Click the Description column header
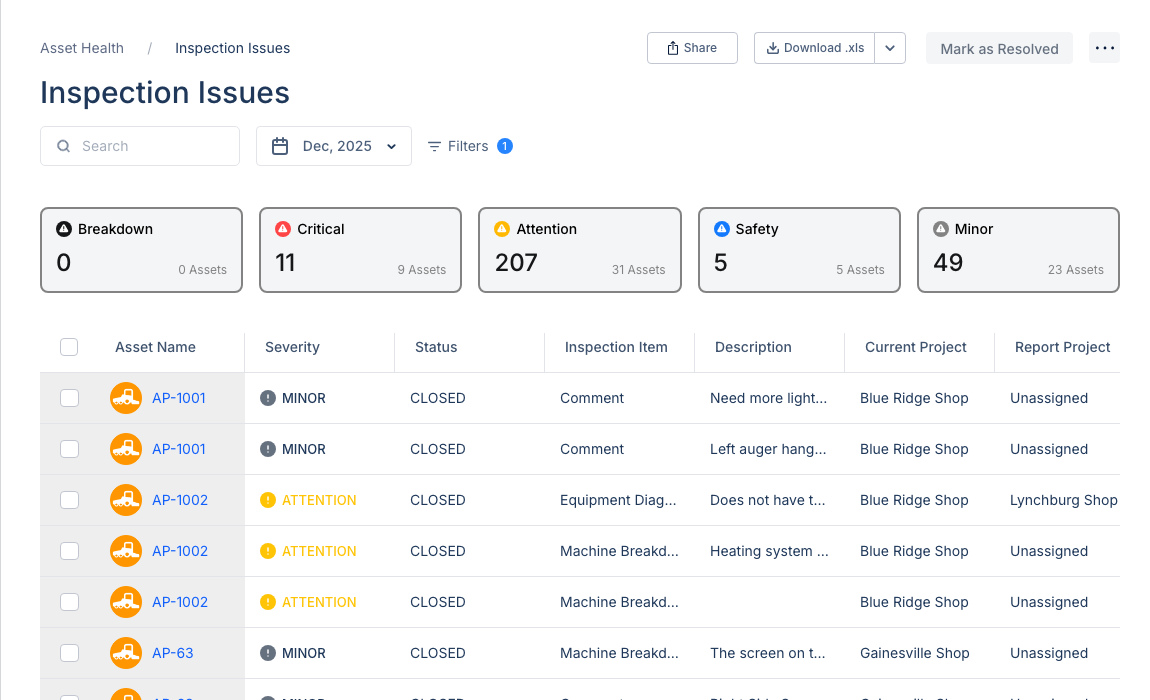Viewport: 1150px width, 700px height. click(753, 347)
